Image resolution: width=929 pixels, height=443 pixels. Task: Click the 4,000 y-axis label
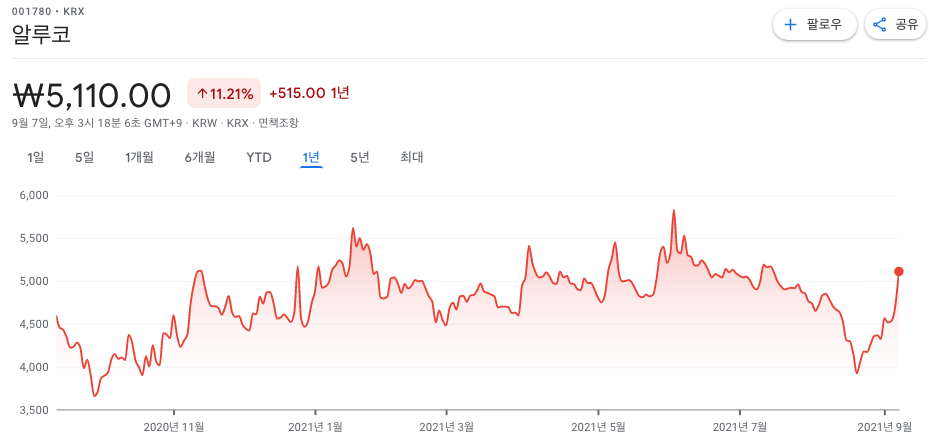tap(35, 367)
